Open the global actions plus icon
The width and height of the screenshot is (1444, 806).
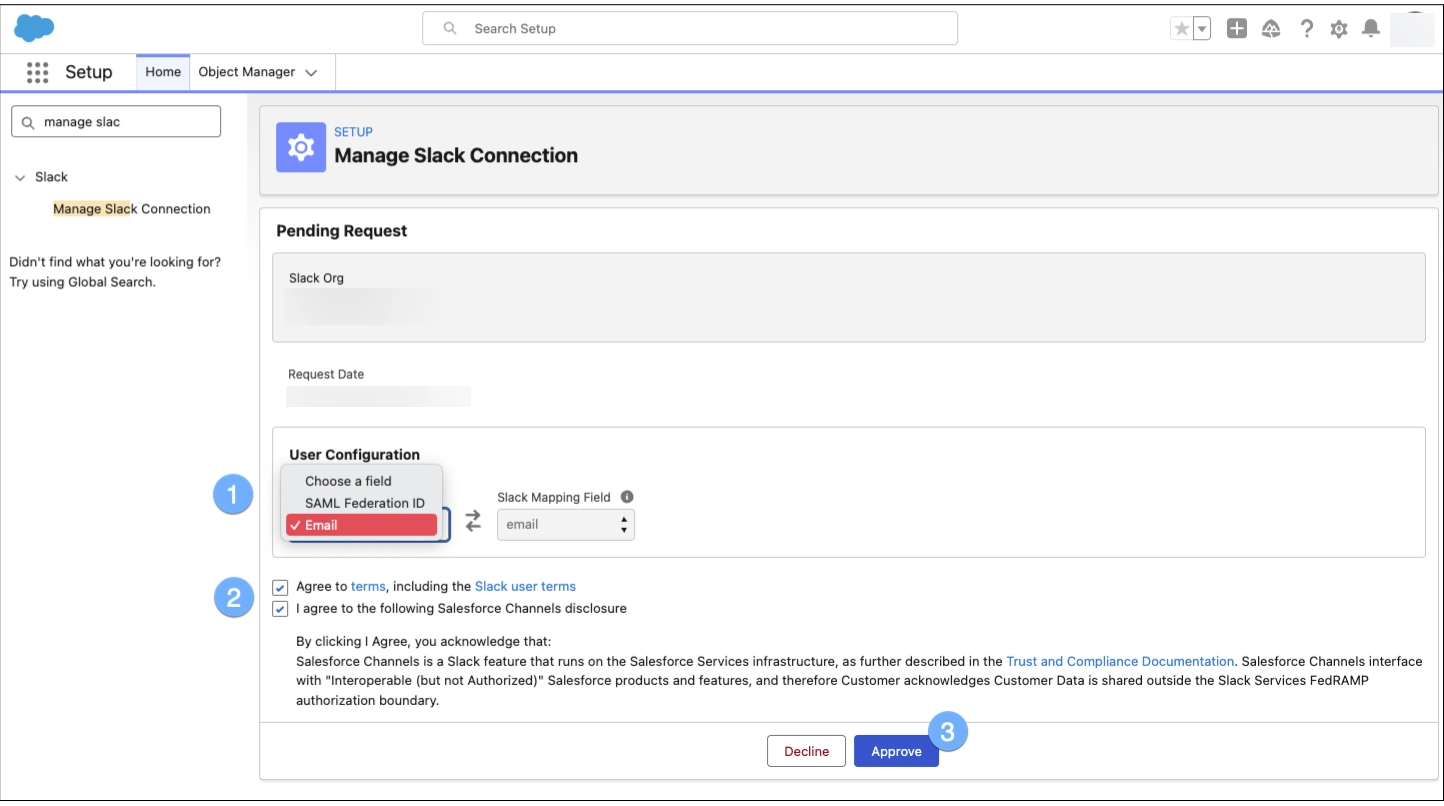[1237, 29]
